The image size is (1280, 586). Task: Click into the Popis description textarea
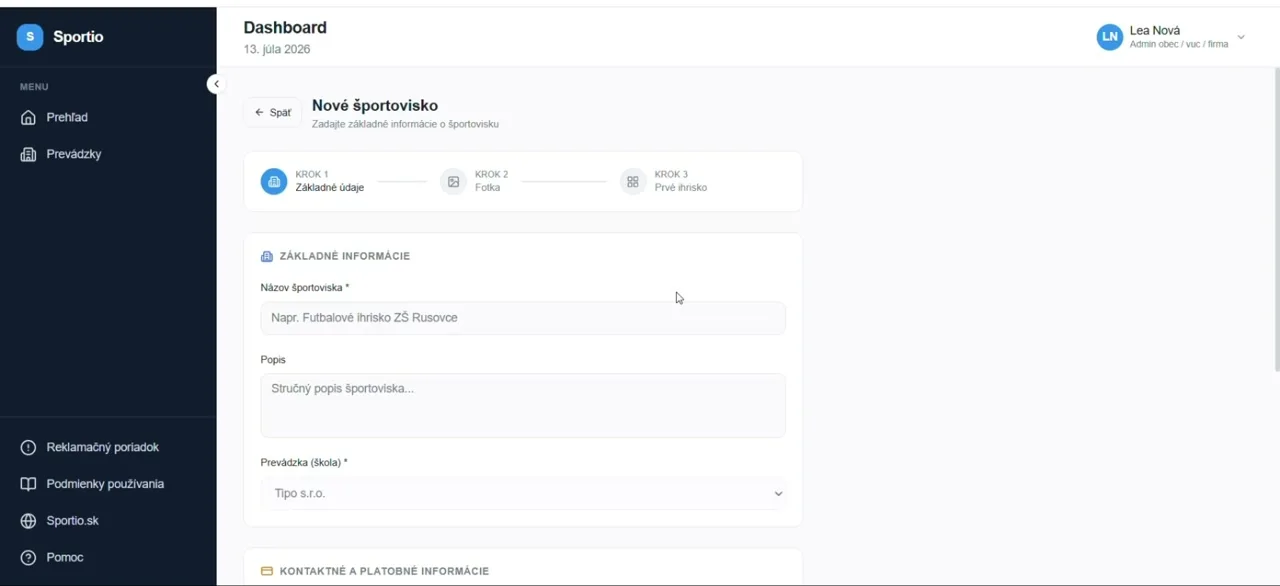(523, 406)
